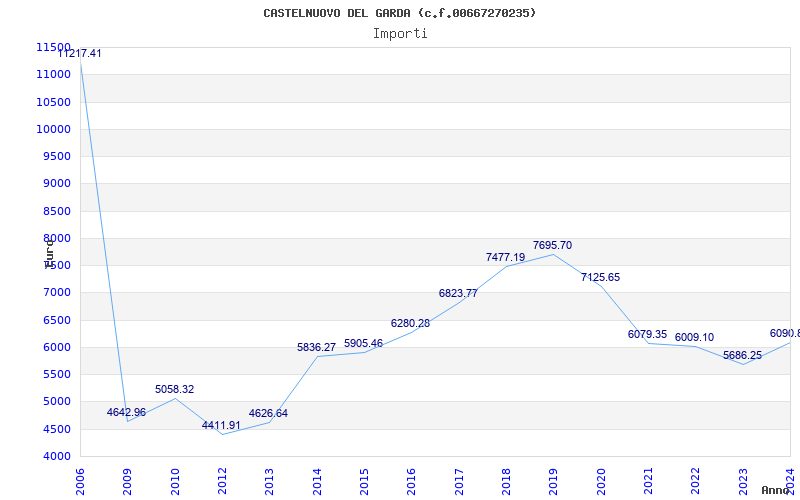Select the 4411.91 data label
Viewport: 800px width, 500px height.
(221, 425)
